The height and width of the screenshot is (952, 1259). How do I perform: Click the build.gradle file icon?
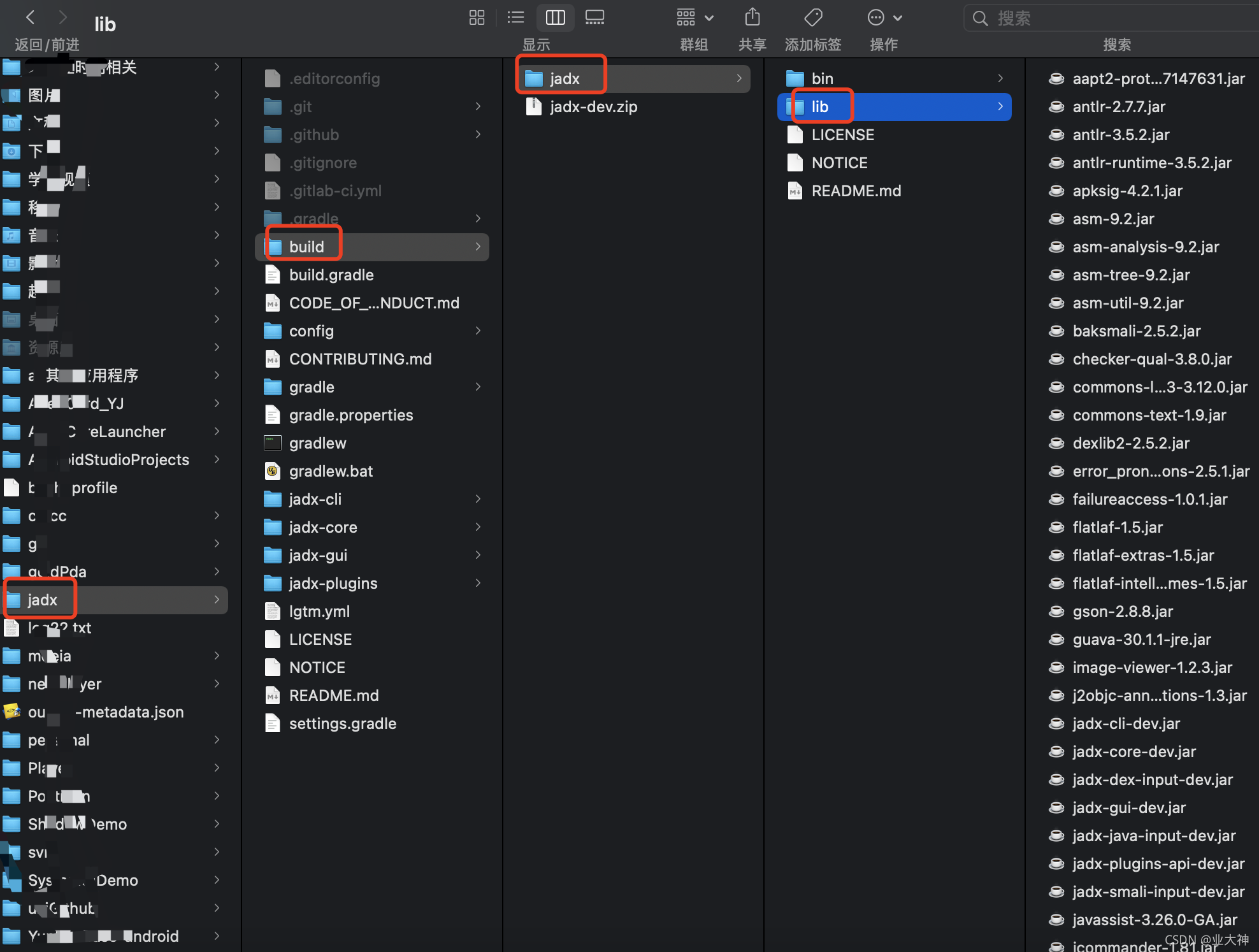(273, 275)
